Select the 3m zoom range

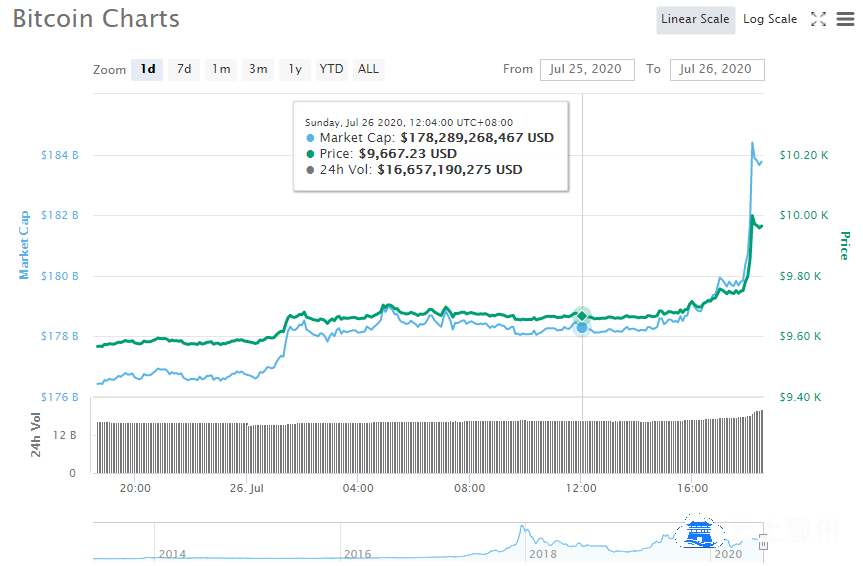[x=258, y=69]
